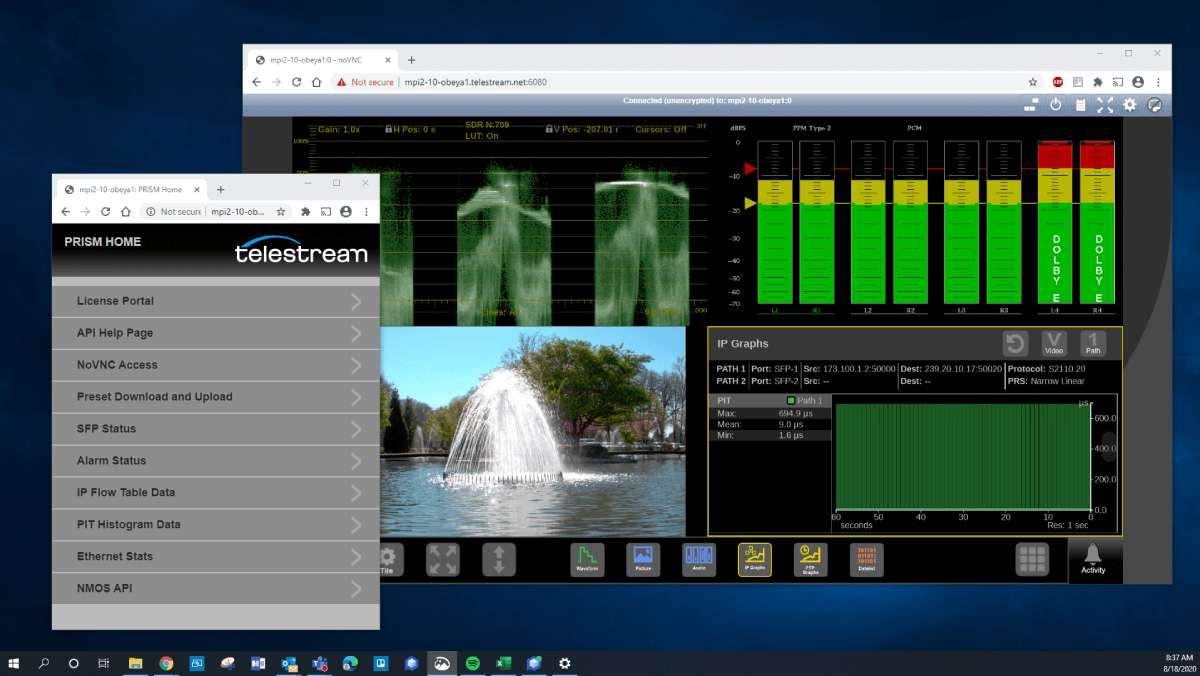This screenshot has width=1200, height=676.
Task: Expand License Portal chevron
Action: pos(356,301)
